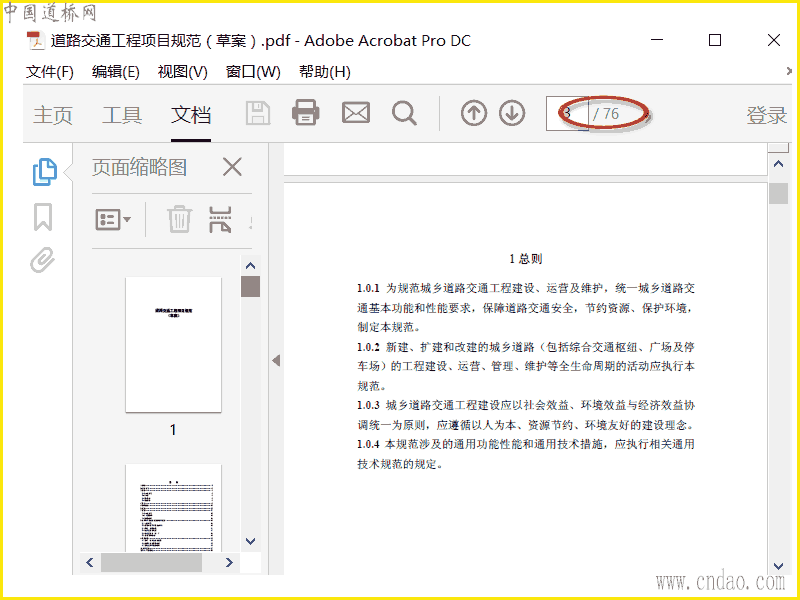
Task: Click document scroll down arrow
Action: click(x=778, y=566)
